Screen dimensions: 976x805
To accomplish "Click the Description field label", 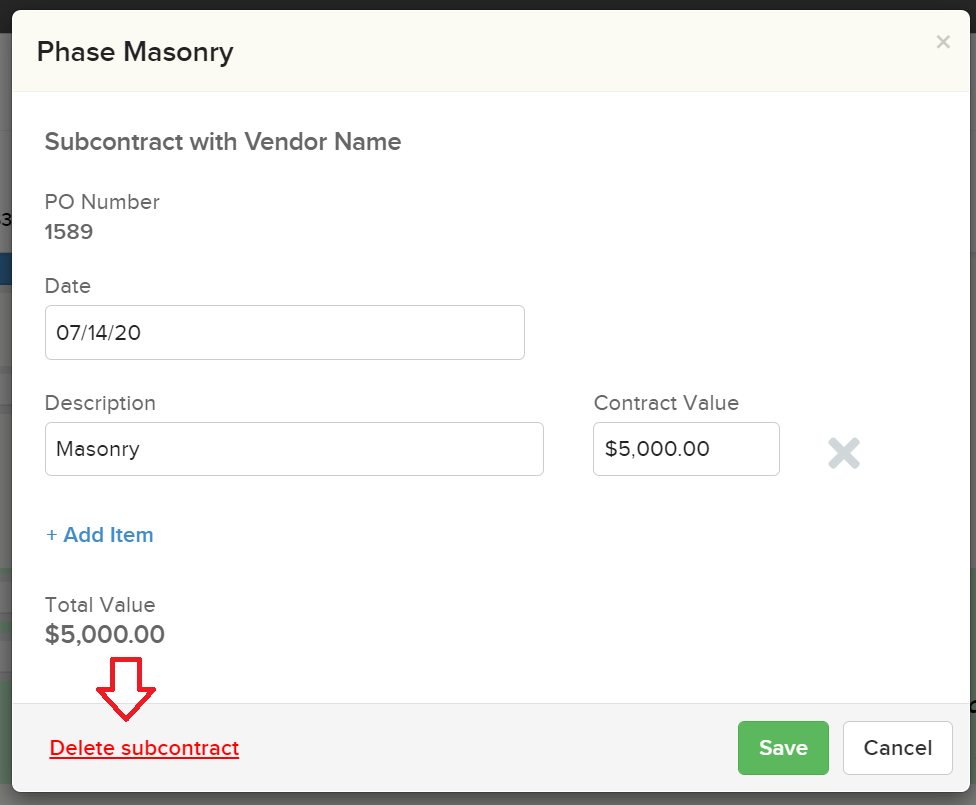I will pos(100,403).
